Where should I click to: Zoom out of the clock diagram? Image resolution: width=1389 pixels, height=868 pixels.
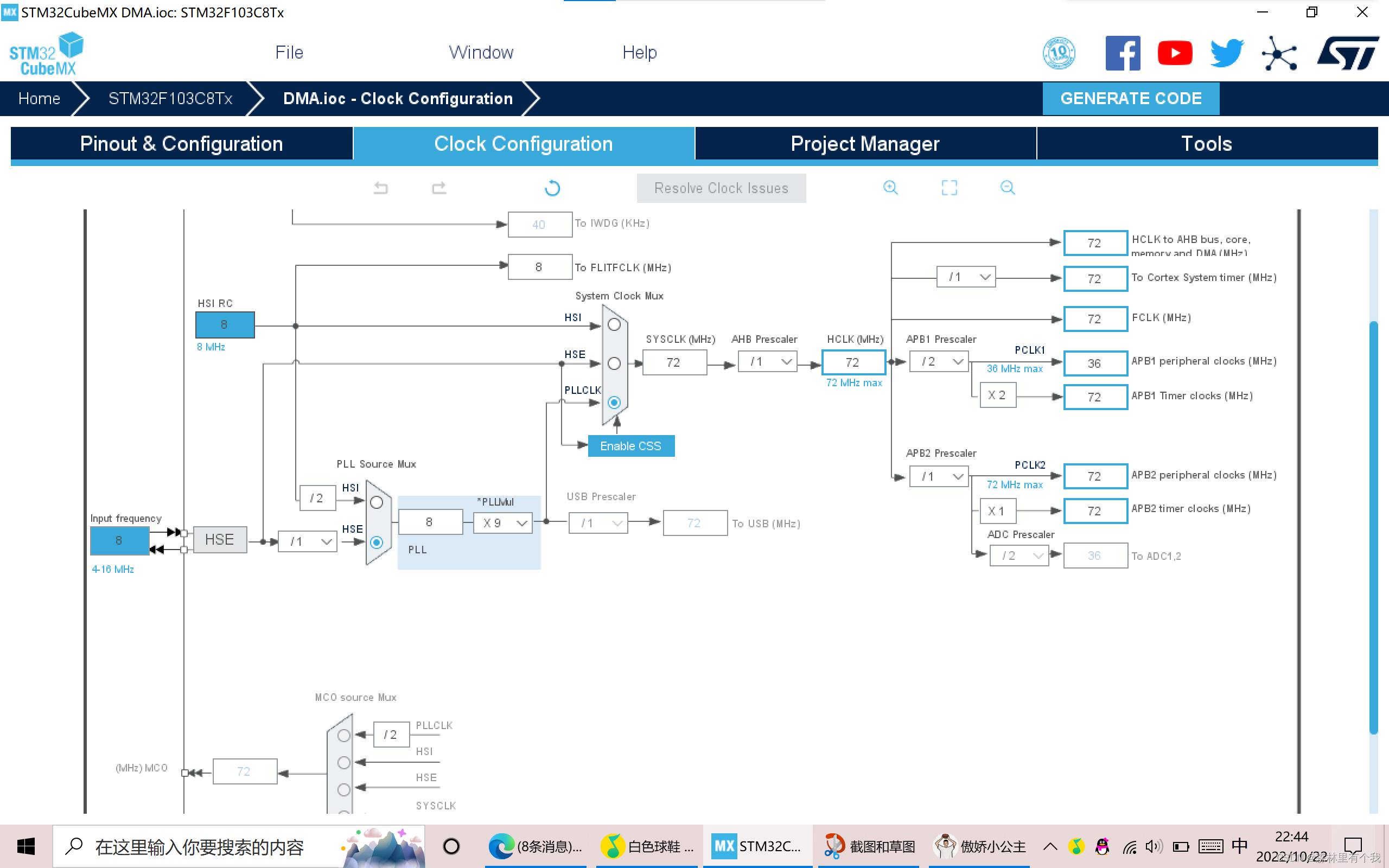(x=1008, y=188)
